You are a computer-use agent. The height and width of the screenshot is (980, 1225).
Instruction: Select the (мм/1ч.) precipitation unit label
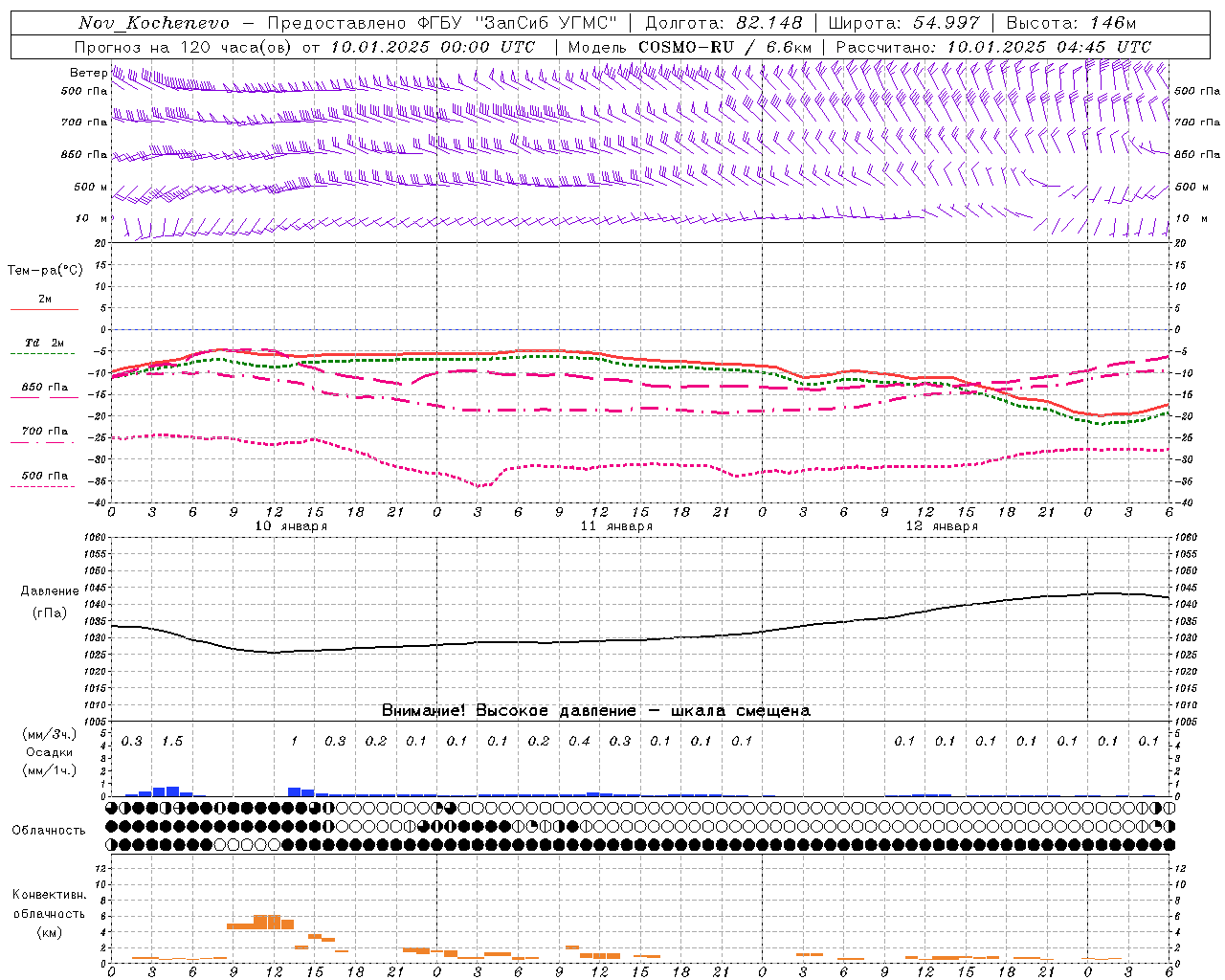[x=50, y=770]
